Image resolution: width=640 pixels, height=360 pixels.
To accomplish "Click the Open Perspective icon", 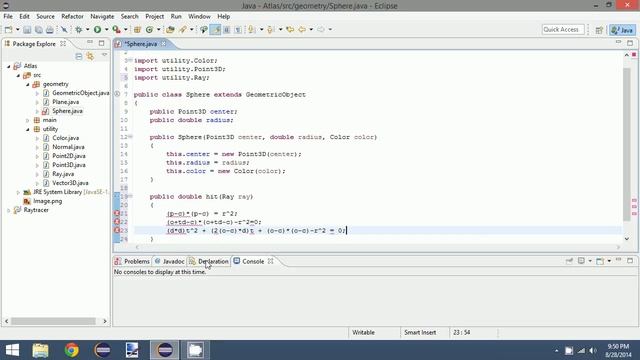I will coord(599,30).
